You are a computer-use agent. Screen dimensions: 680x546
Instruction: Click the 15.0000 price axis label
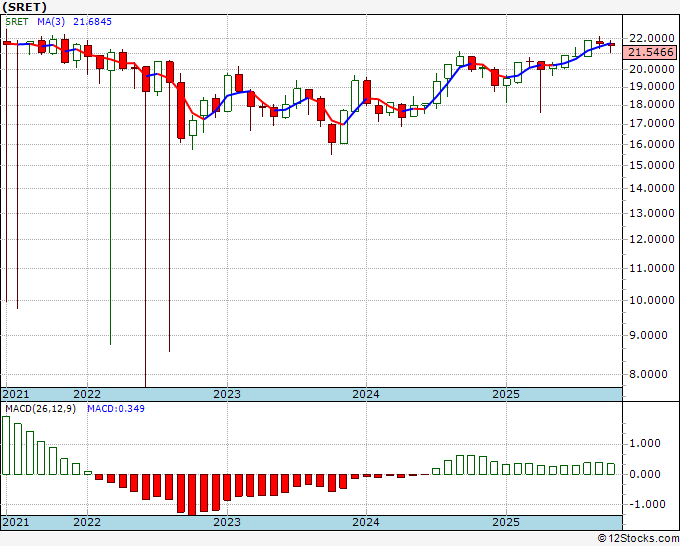[x=651, y=165]
